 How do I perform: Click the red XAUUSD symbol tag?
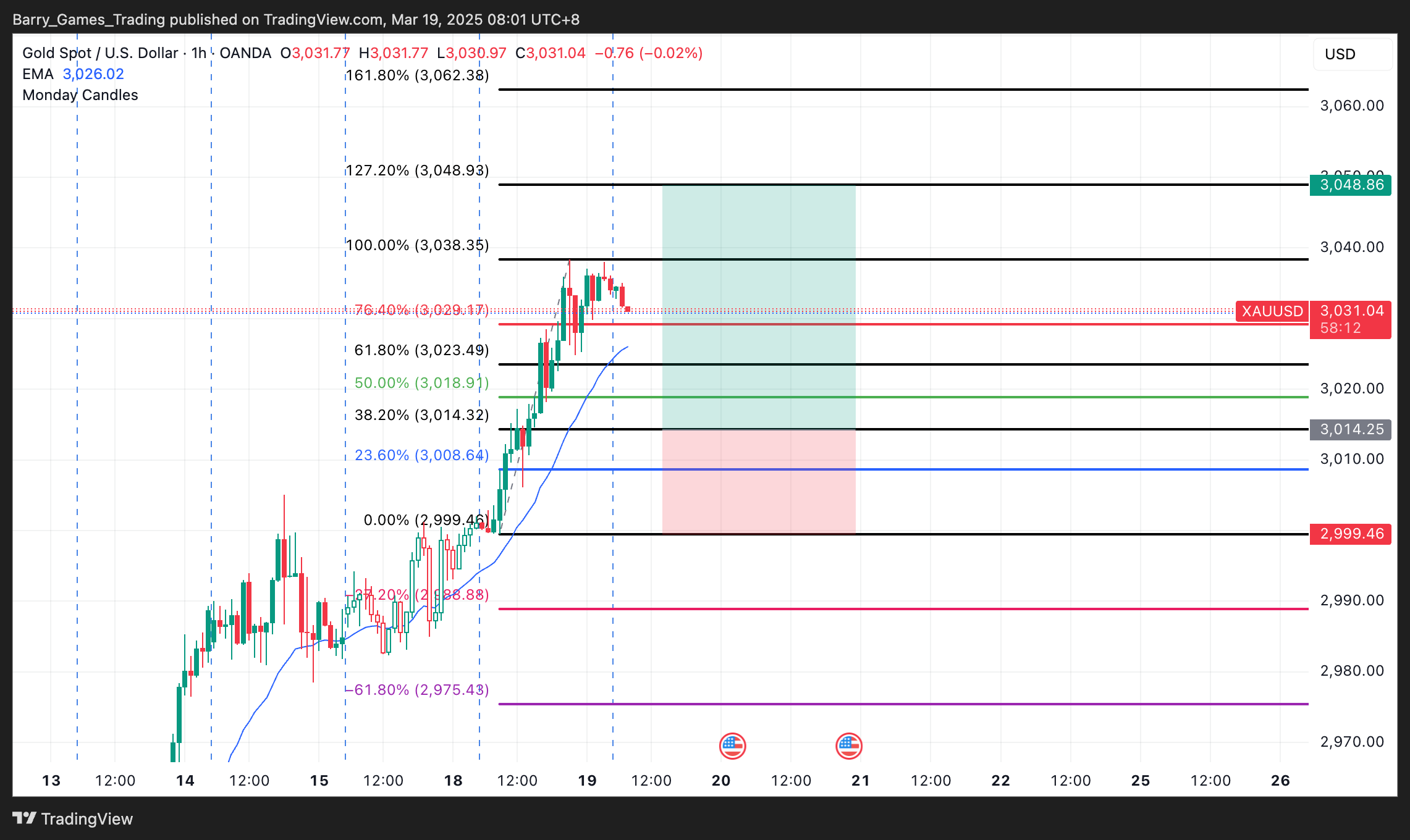tap(1272, 311)
